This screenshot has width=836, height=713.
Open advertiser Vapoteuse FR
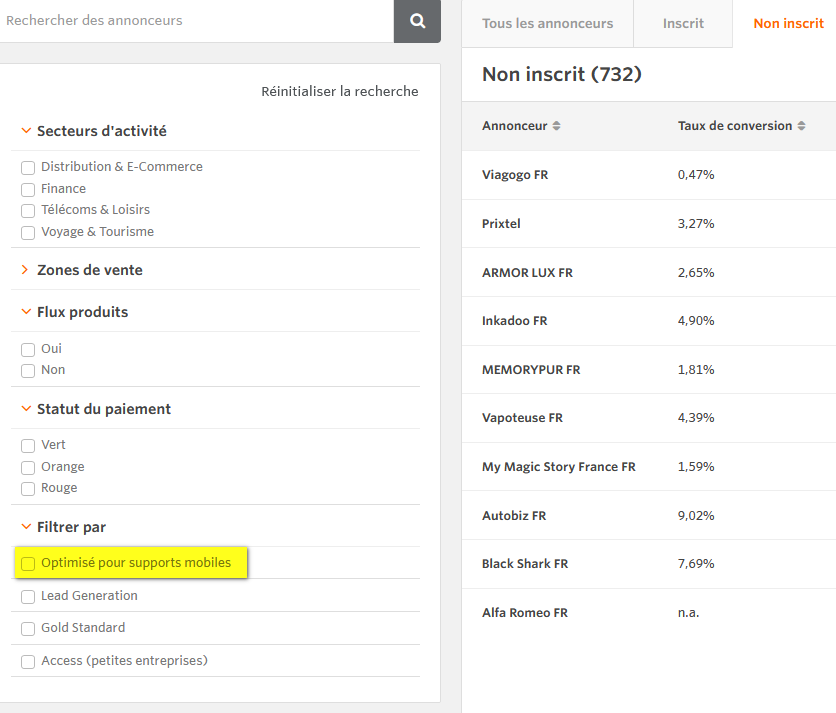tap(522, 418)
